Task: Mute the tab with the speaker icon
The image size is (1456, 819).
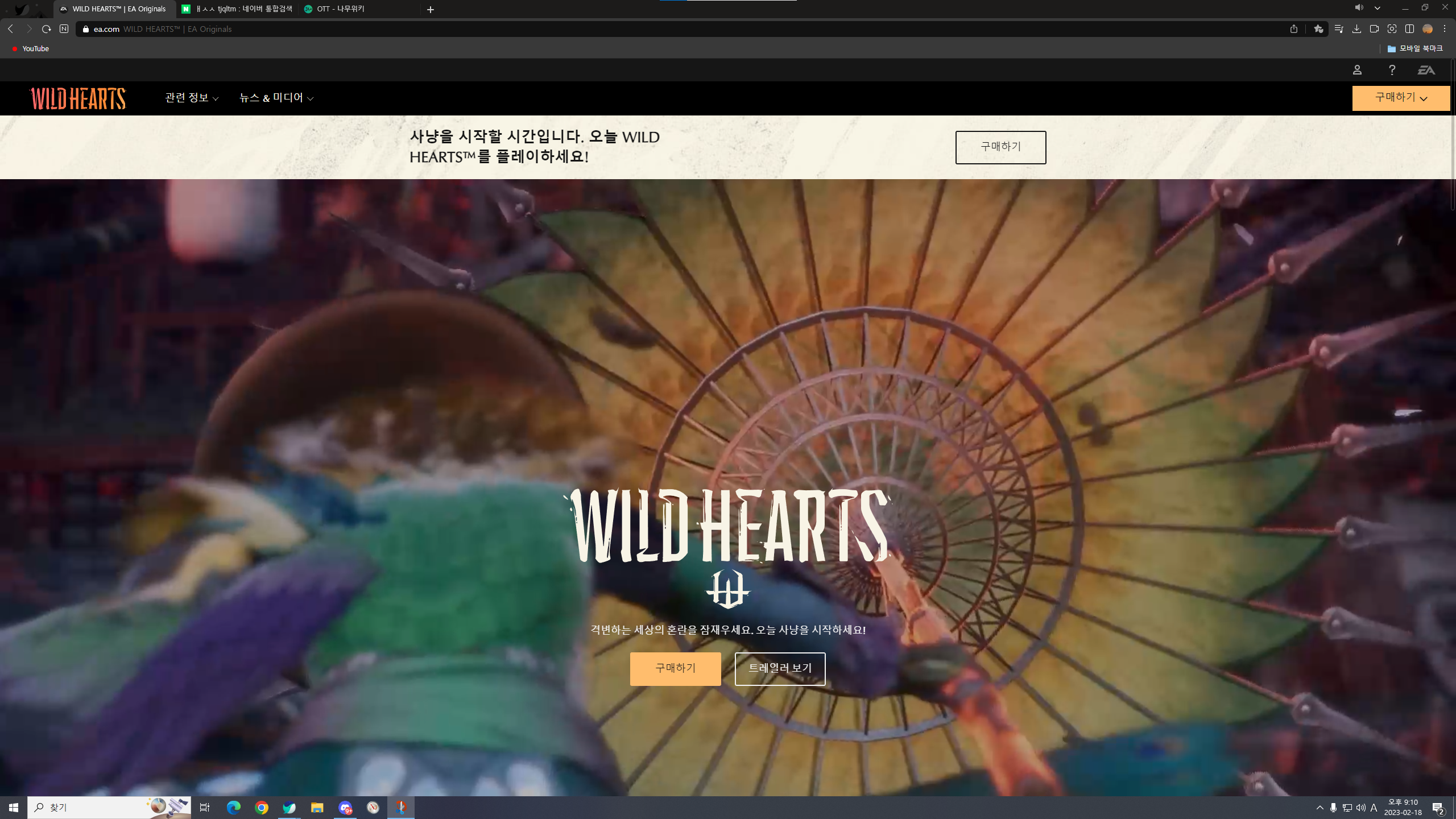Action: click(x=1359, y=8)
